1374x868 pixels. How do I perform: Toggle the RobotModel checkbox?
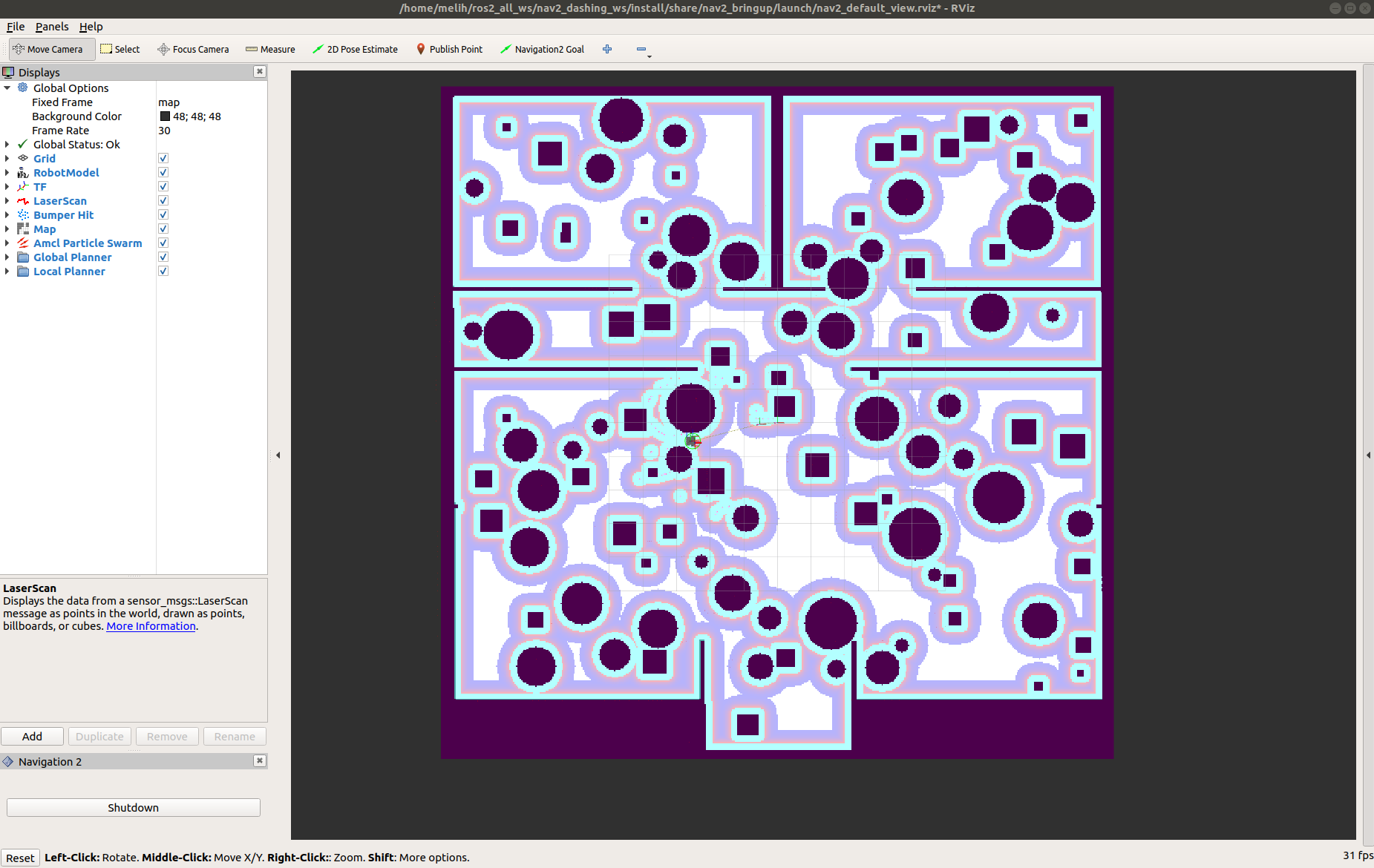(163, 172)
